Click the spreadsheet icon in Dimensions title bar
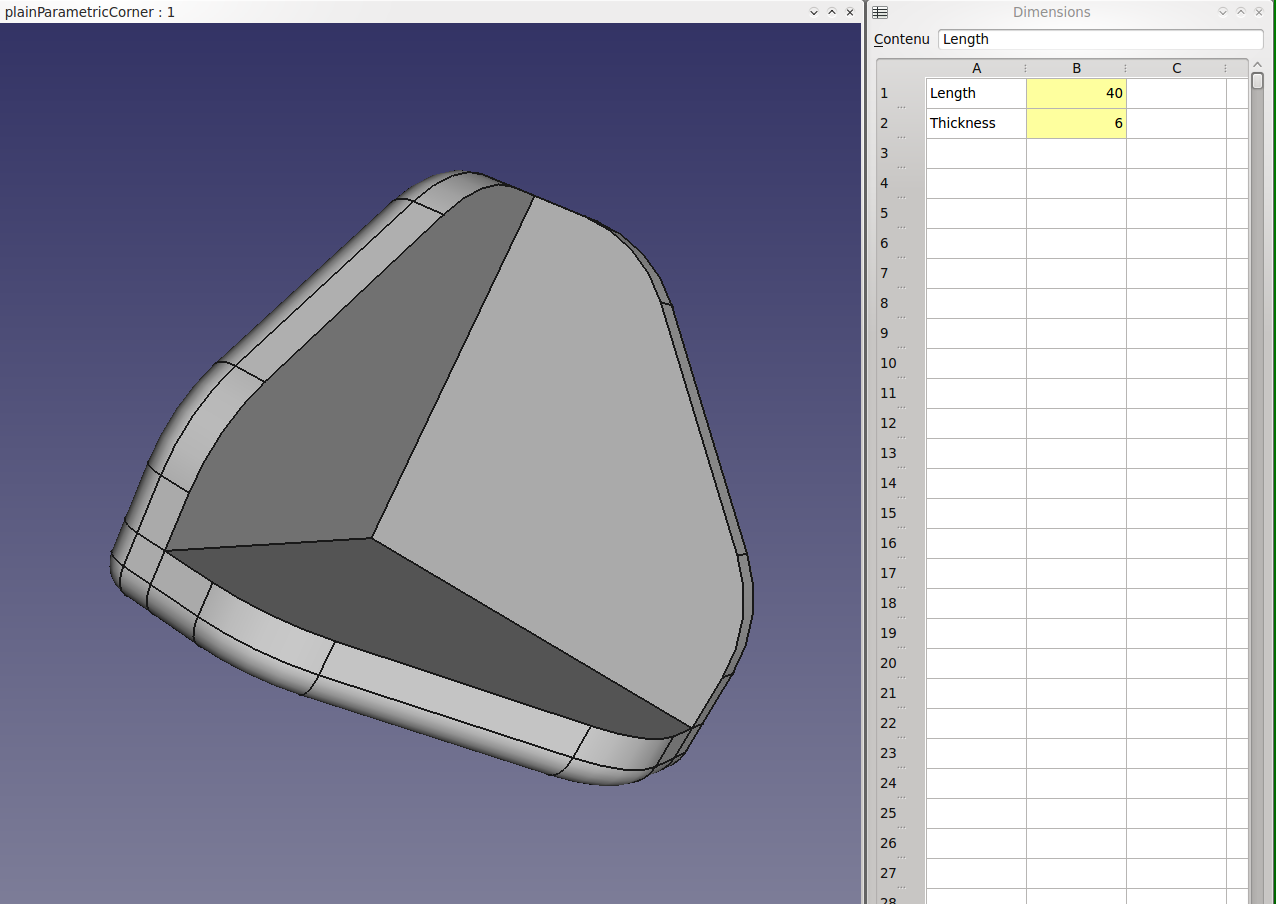The width and height of the screenshot is (1276, 904). tap(880, 12)
